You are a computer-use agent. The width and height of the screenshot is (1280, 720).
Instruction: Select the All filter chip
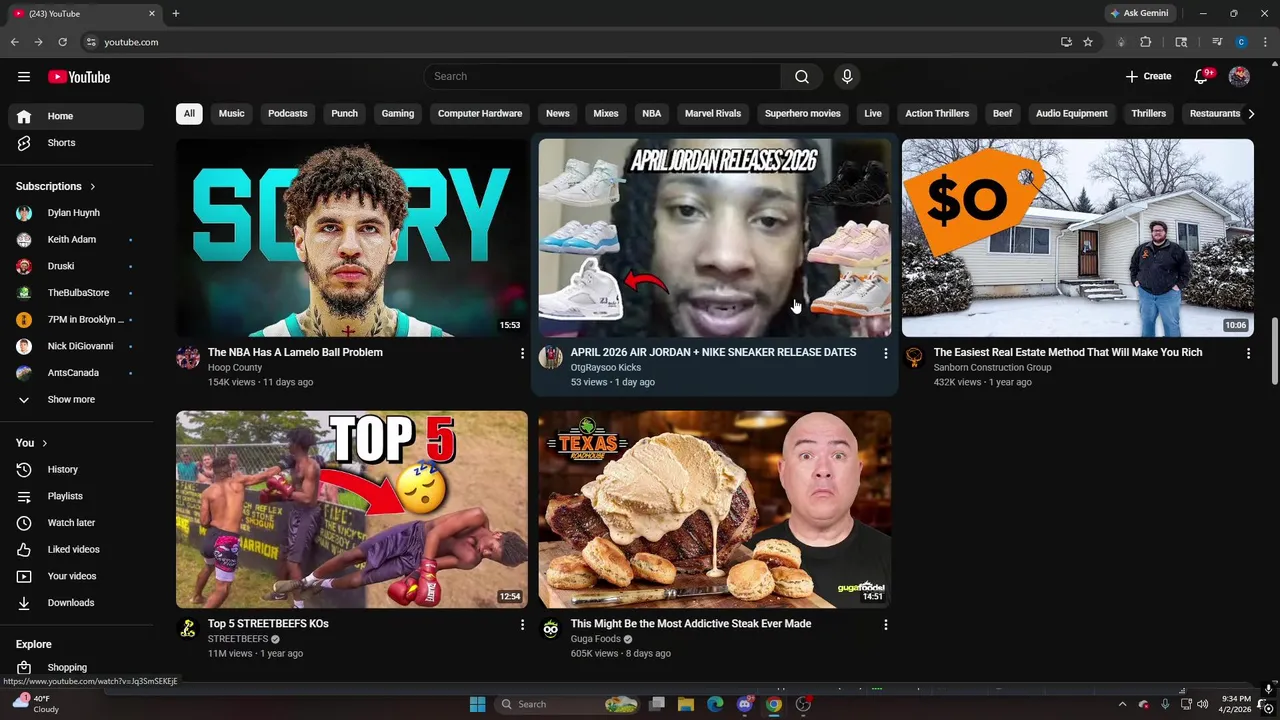[x=189, y=114]
